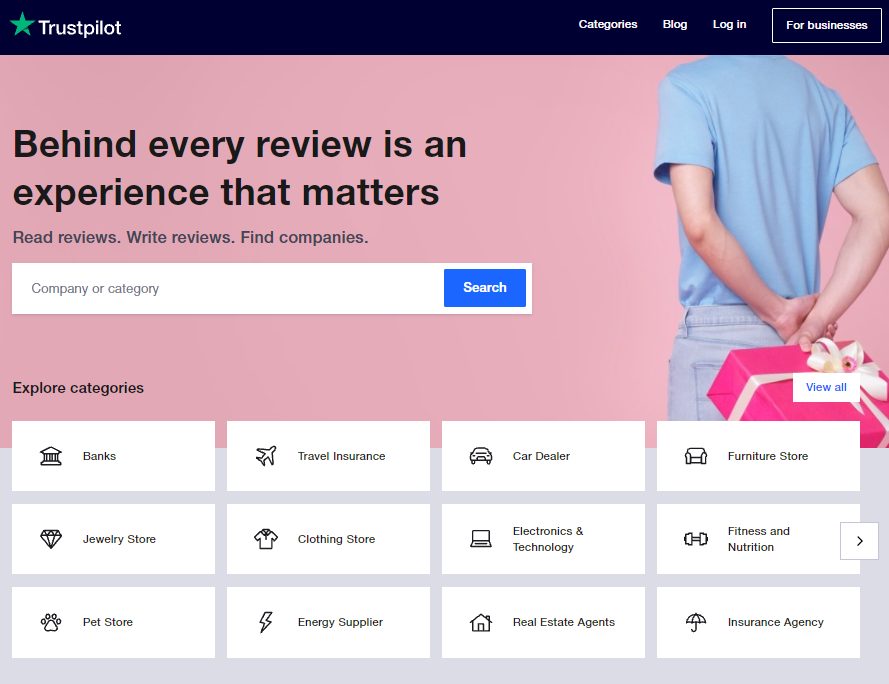Visit Real Estate Agents category text
Screen dimensions: 889x684
click(564, 622)
